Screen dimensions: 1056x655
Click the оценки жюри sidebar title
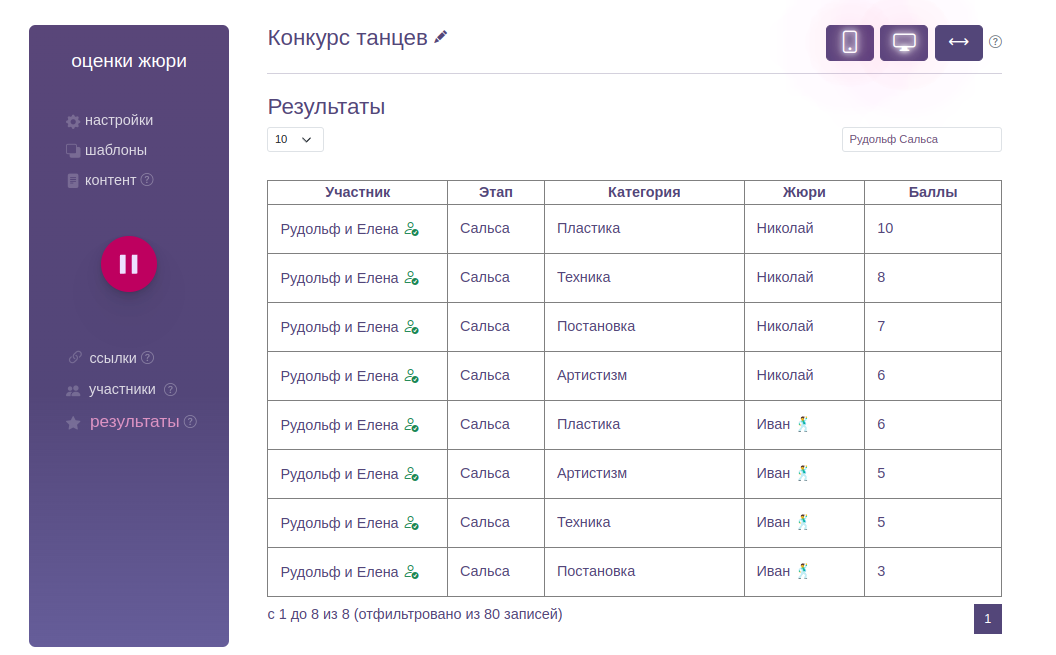pos(129,61)
